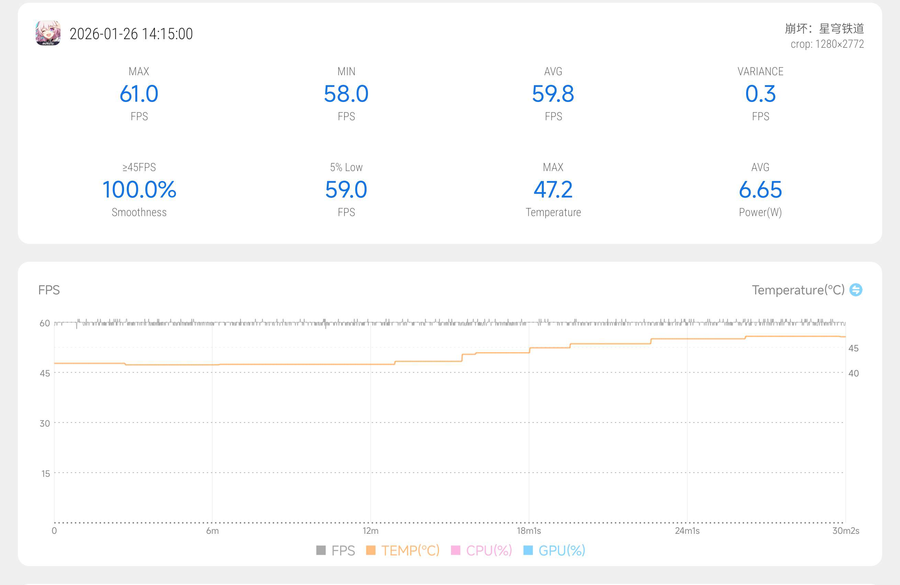Select the 100.0% Smoothness stat
The height and width of the screenshot is (585, 900).
pos(139,190)
